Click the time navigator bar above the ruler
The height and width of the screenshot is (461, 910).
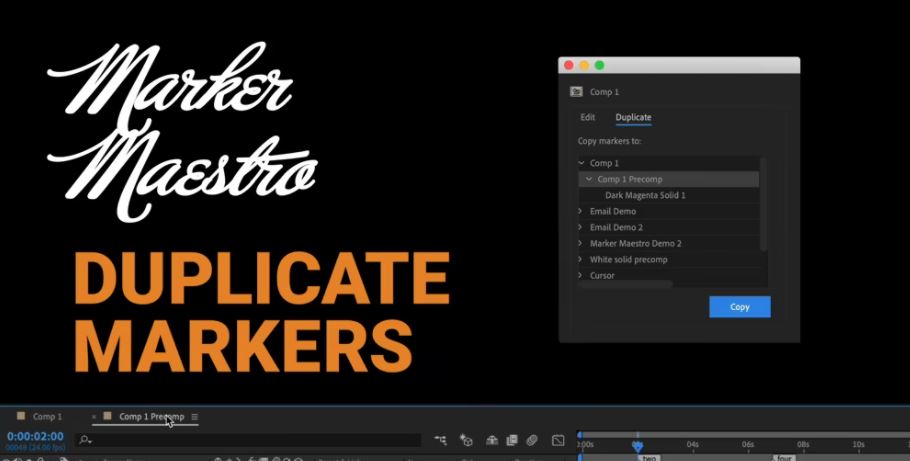pyautogui.click(x=744, y=434)
